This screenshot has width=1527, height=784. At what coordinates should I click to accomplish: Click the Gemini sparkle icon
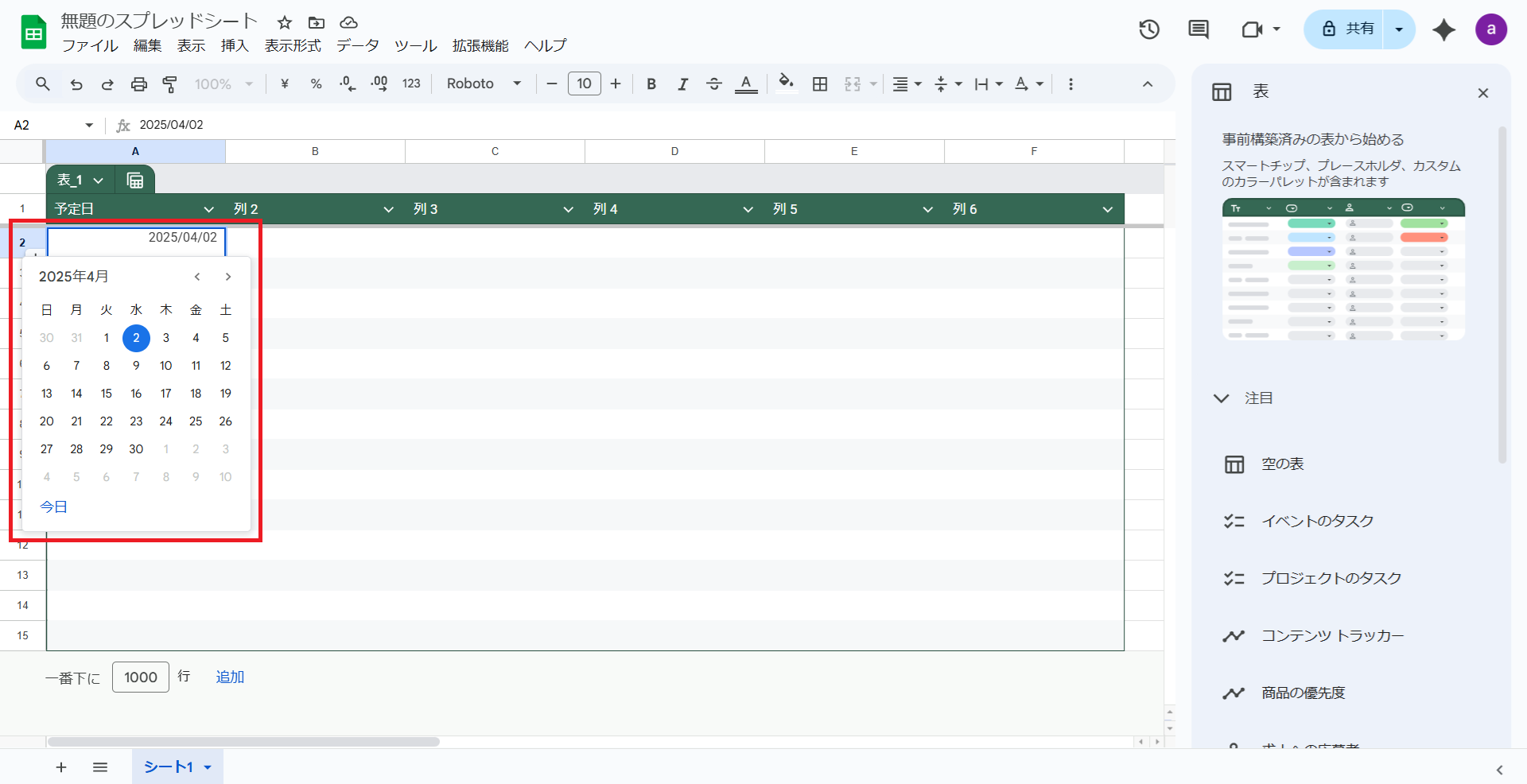pyautogui.click(x=1443, y=30)
